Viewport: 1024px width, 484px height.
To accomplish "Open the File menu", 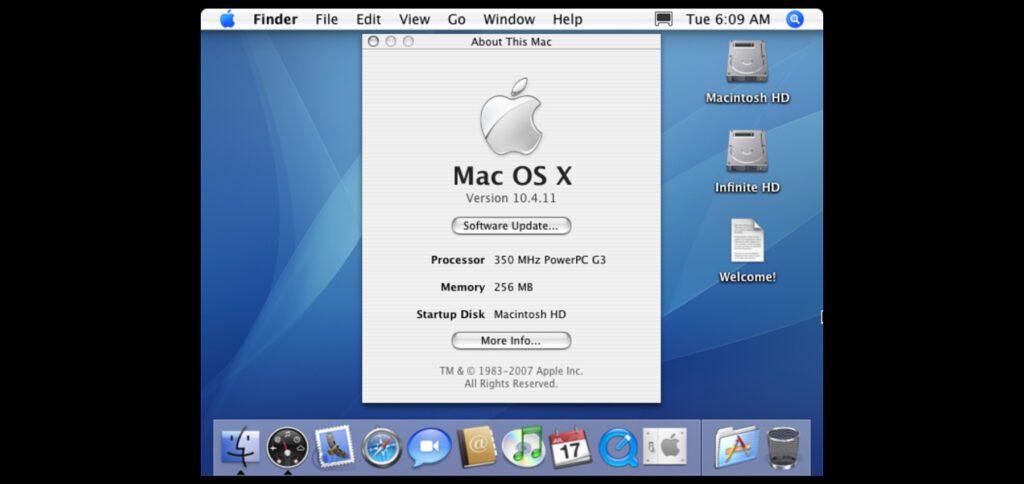I will pos(326,19).
